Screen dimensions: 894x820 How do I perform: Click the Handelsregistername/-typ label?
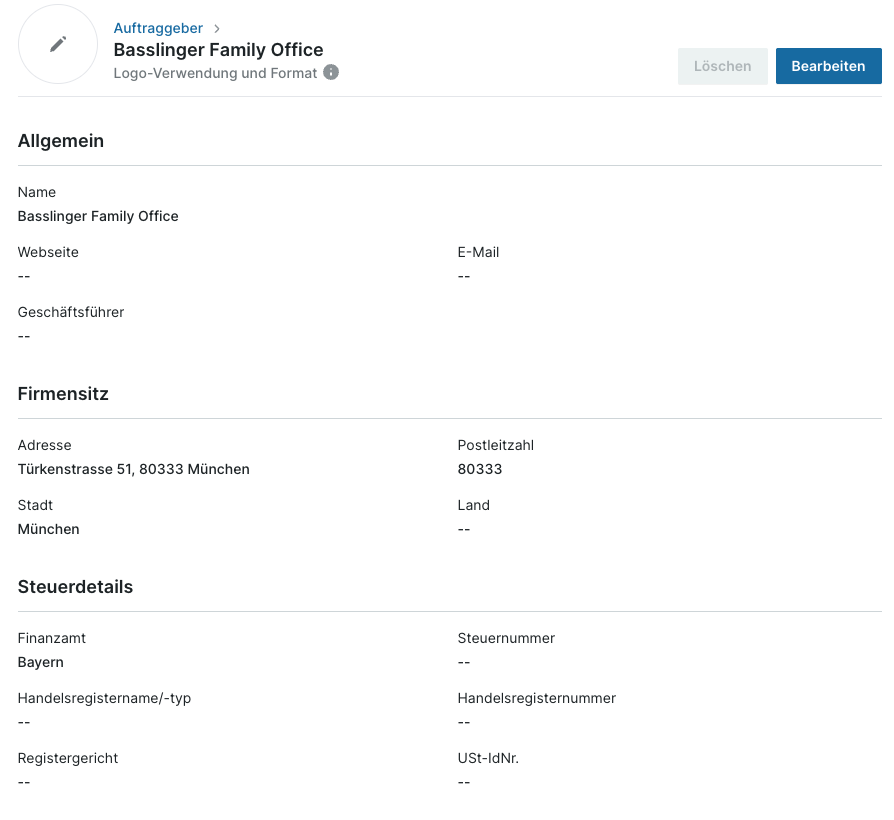[104, 699]
